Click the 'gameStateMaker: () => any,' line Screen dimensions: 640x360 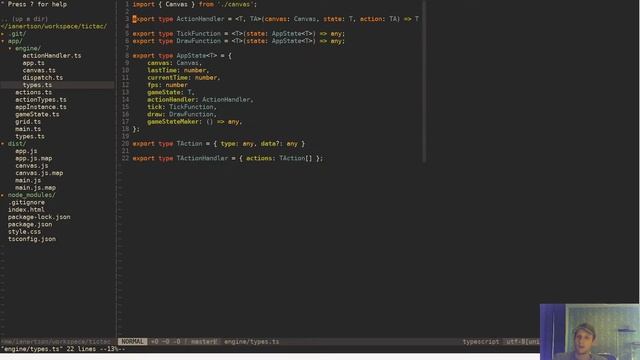point(195,122)
